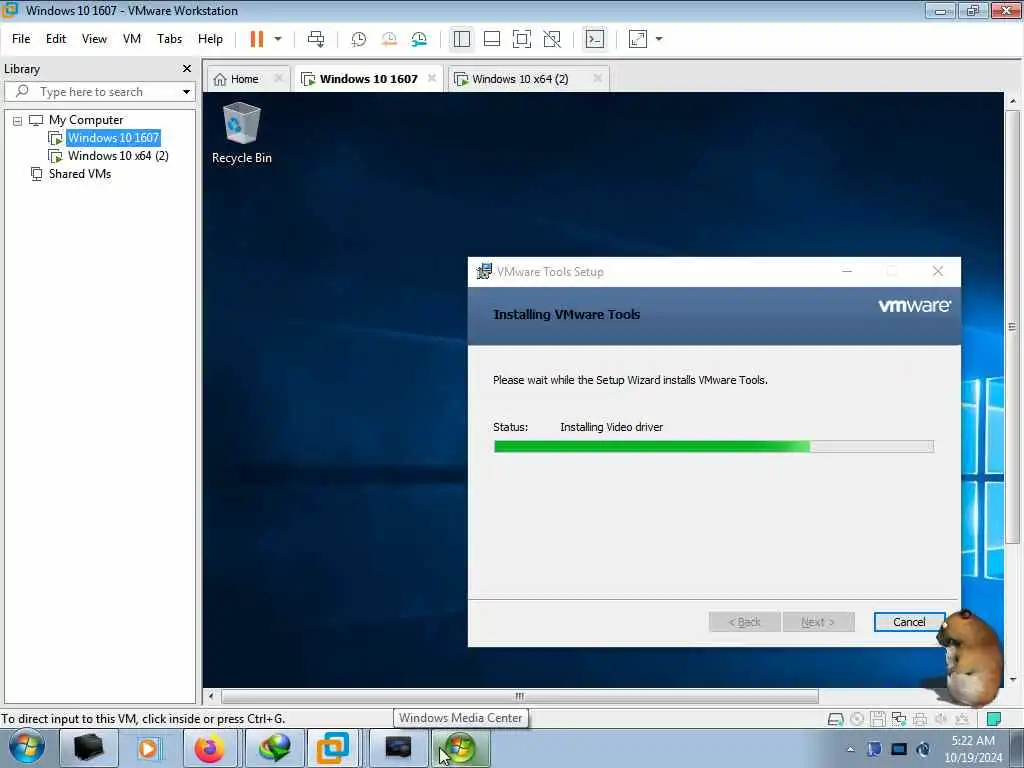Image resolution: width=1024 pixels, height=768 pixels.
Task: Click the network adapter status icon
Action: 899,719
